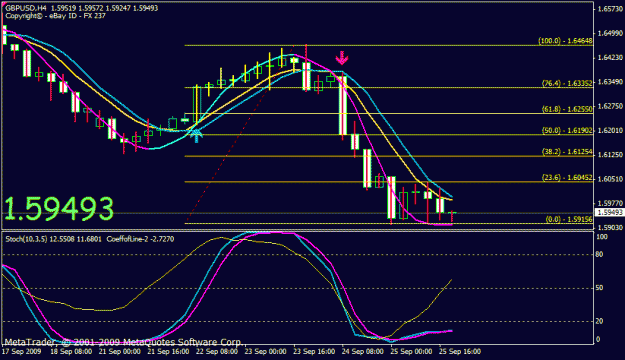The height and width of the screenshot is (360, 625).
Task: Click the 22 Sep 08:00 time label
Action: click(217, 351)
